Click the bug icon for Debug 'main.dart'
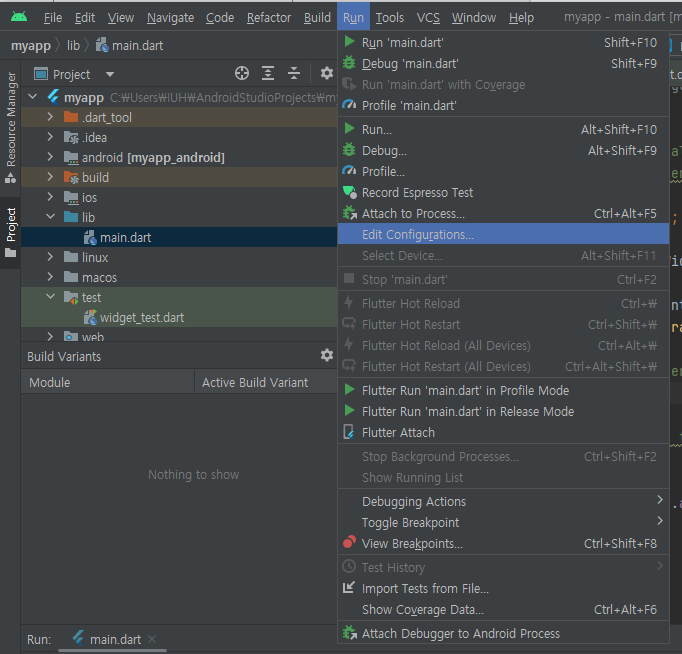 pos(349,63)
